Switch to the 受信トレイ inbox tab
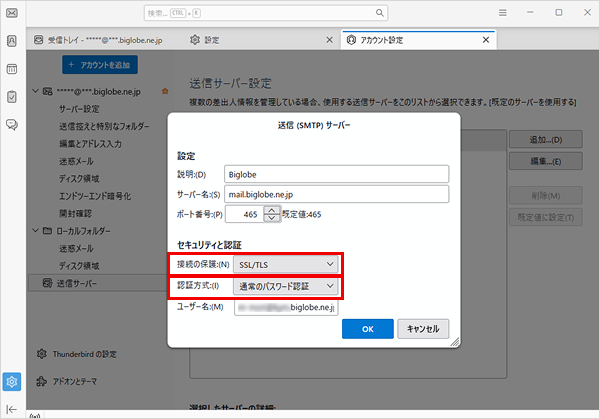The image size is (600, 419). pyautogui.click(x=98, y=40)
